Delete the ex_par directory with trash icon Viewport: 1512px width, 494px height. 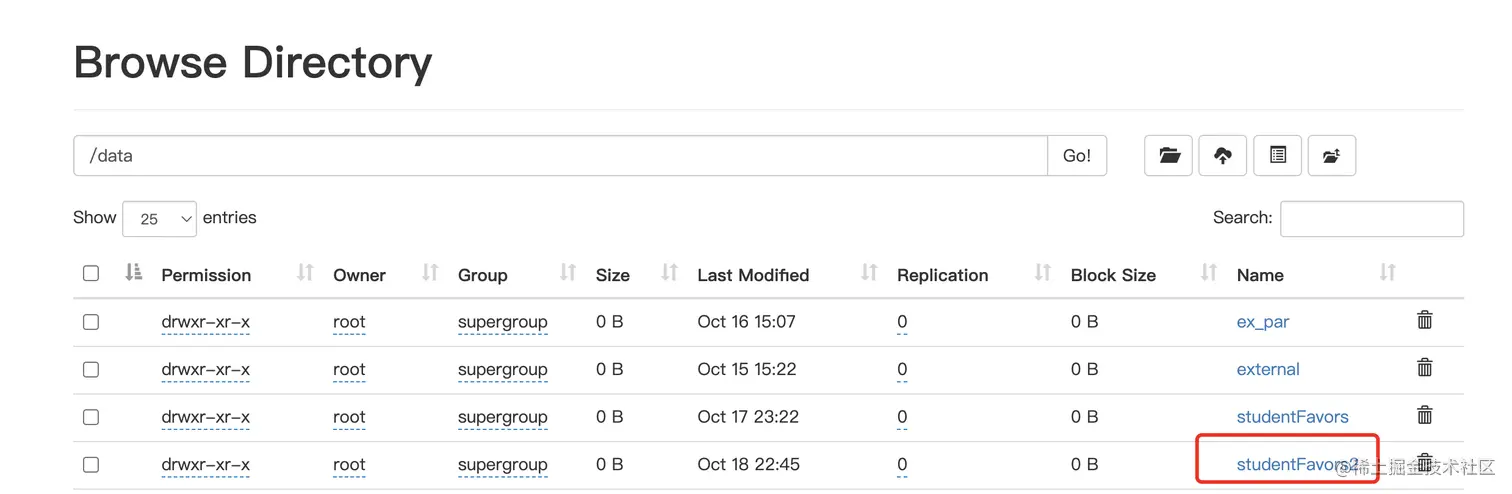click(x=1425, y=320)
